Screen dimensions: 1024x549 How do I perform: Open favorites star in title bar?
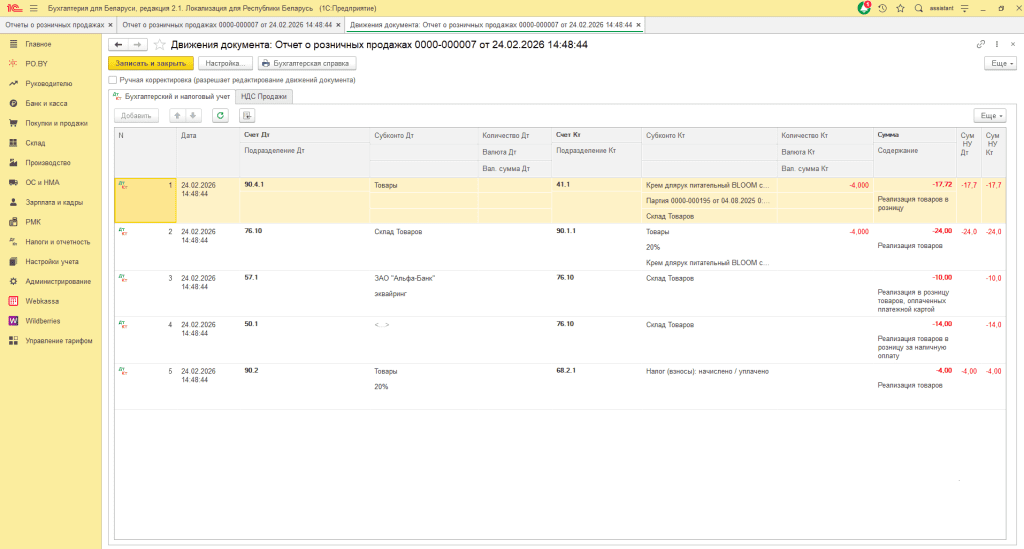(900, 7)
